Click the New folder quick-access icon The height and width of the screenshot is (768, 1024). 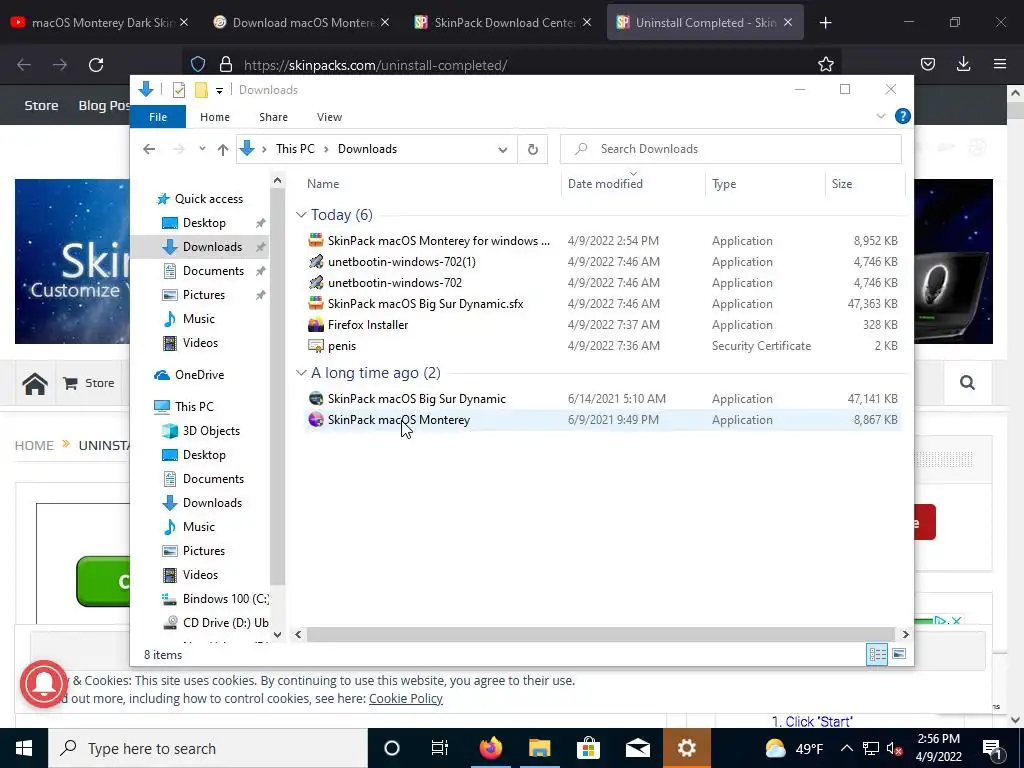[x=201, y=89]
